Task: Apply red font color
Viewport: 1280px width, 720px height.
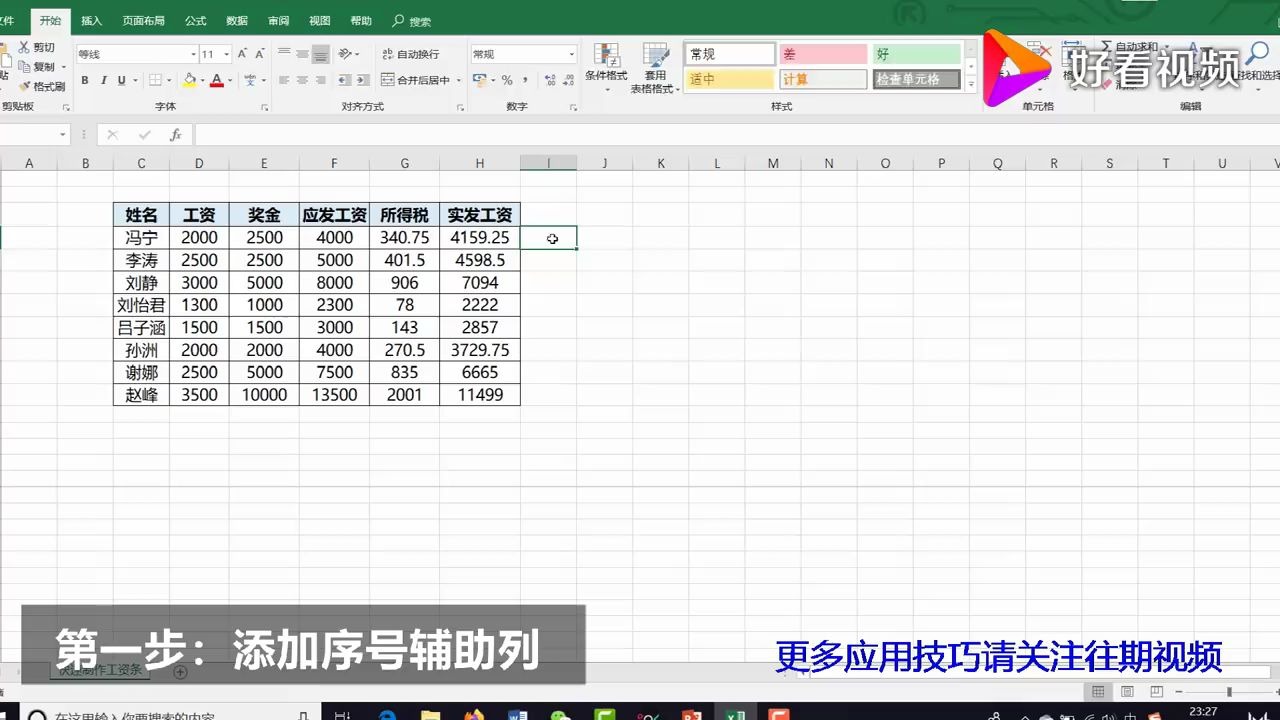Action: tap(216, 80)
